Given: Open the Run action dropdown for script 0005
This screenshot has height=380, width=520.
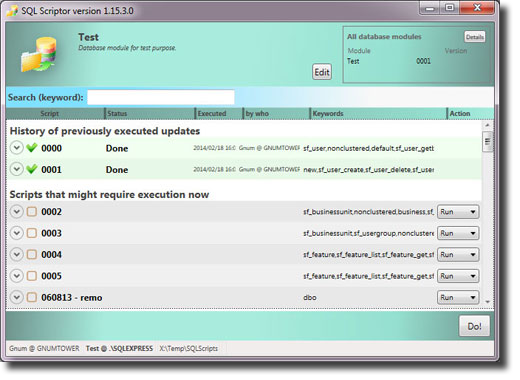Looking at the screenshot, I should click(458, 276).
